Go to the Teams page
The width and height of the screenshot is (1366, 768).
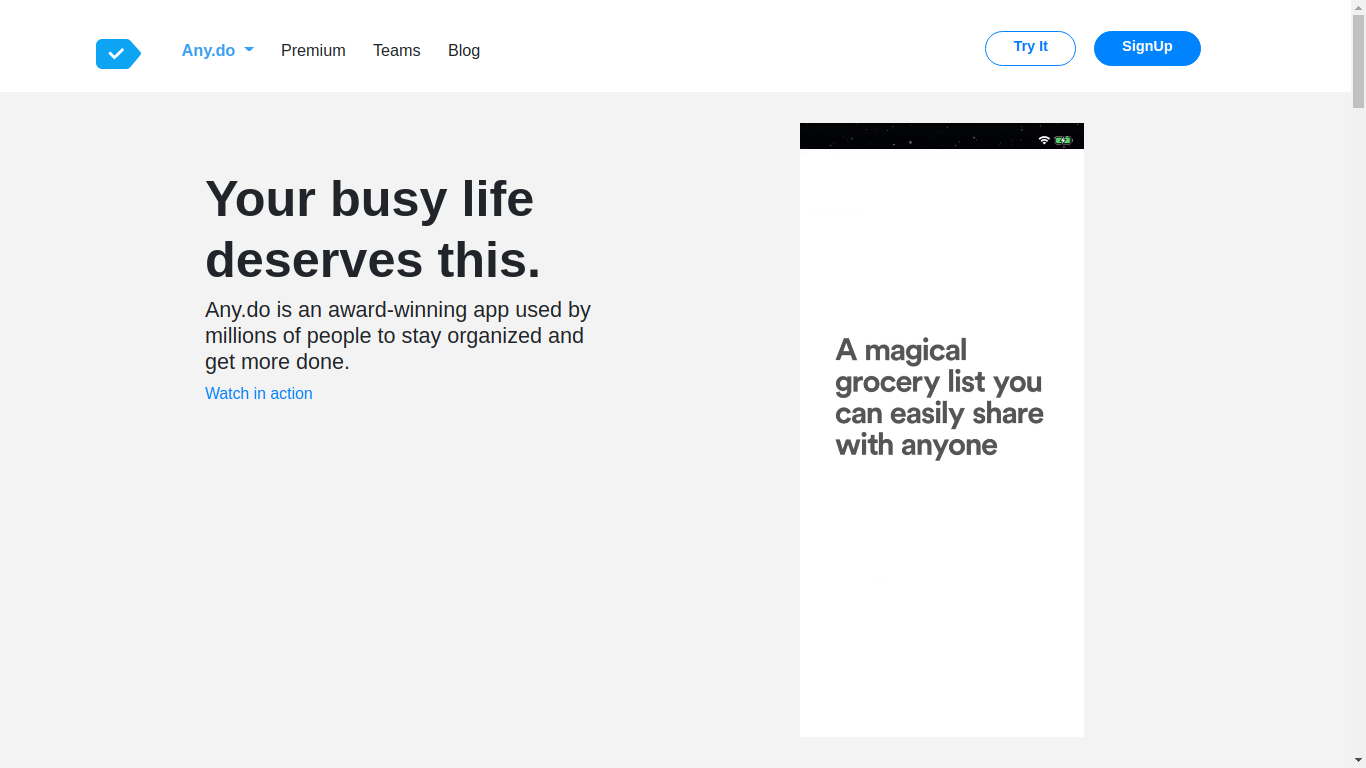(x=396, y=50)
